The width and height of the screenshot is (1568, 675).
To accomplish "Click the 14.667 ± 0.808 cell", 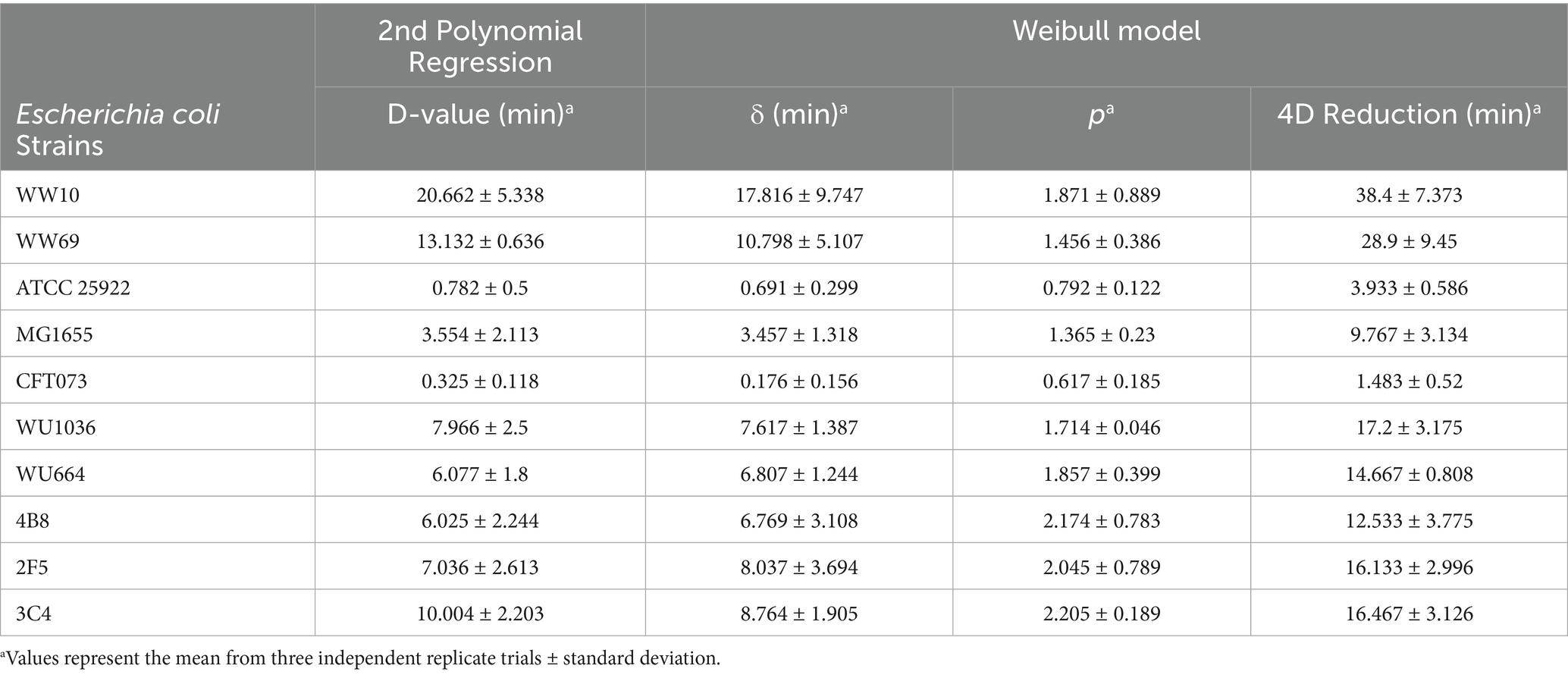I will (1409, 474).
